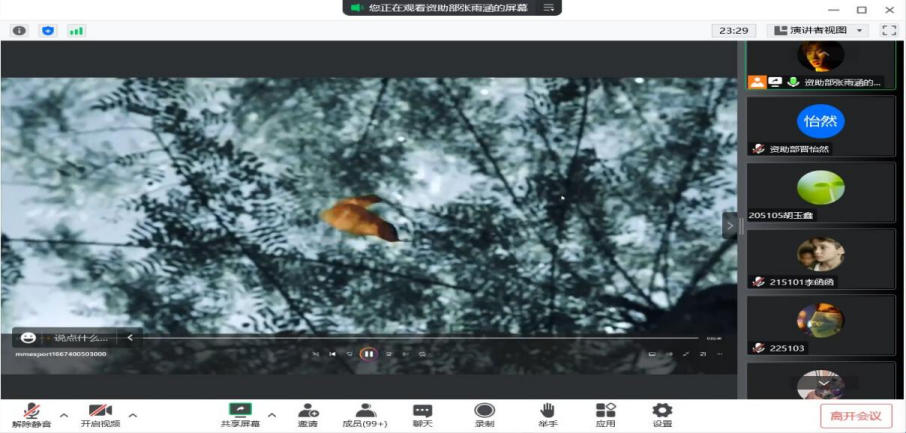Skip to previous track in player

[332, 354]
